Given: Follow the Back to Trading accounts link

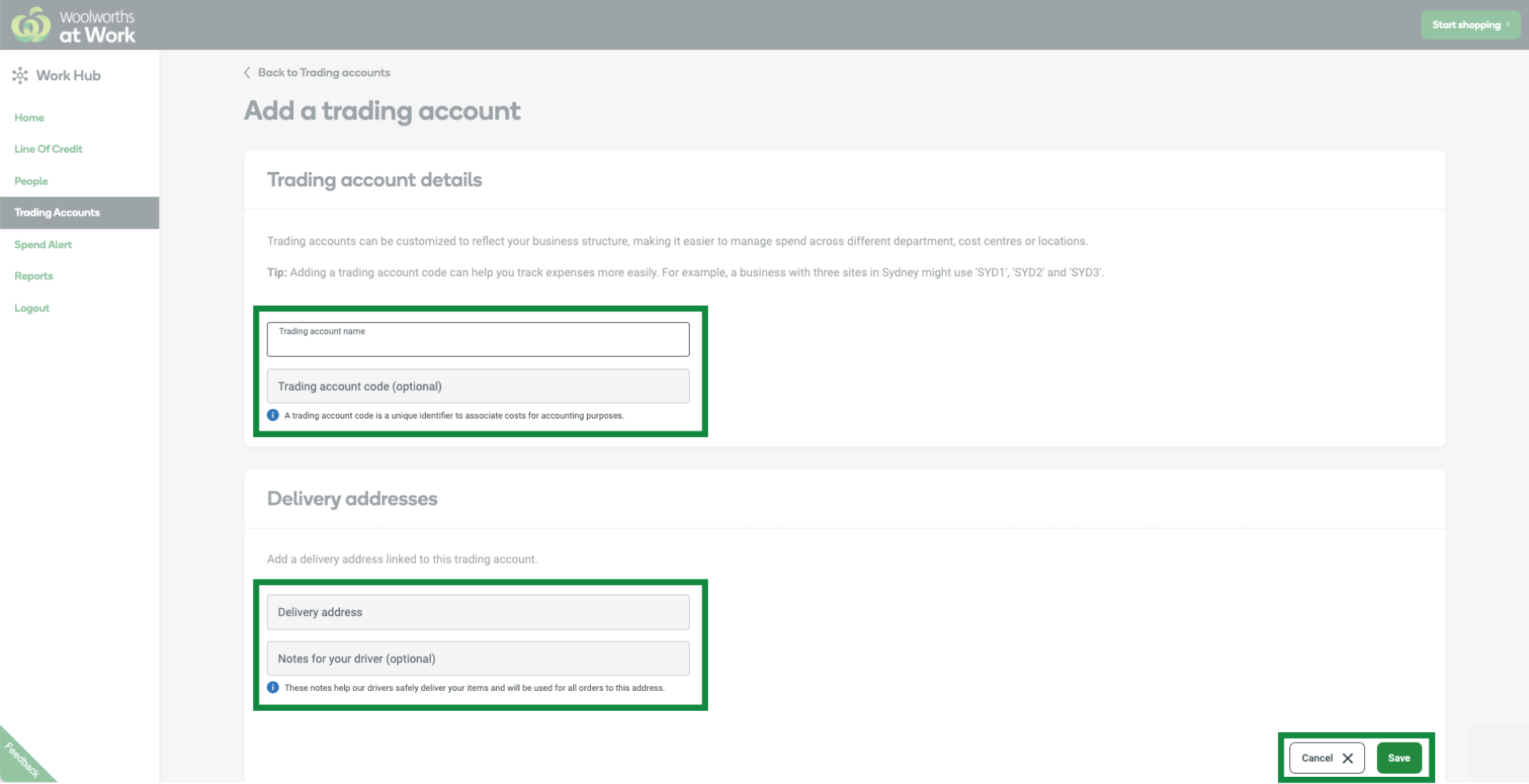Looking at the screenshot, I should [x=323, y=72].
